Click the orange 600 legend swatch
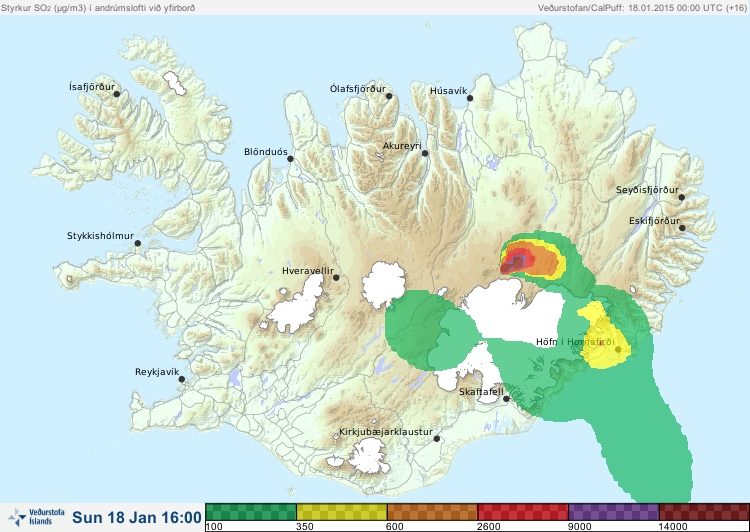This screenshot has width=750, height=532. point(432,512)
